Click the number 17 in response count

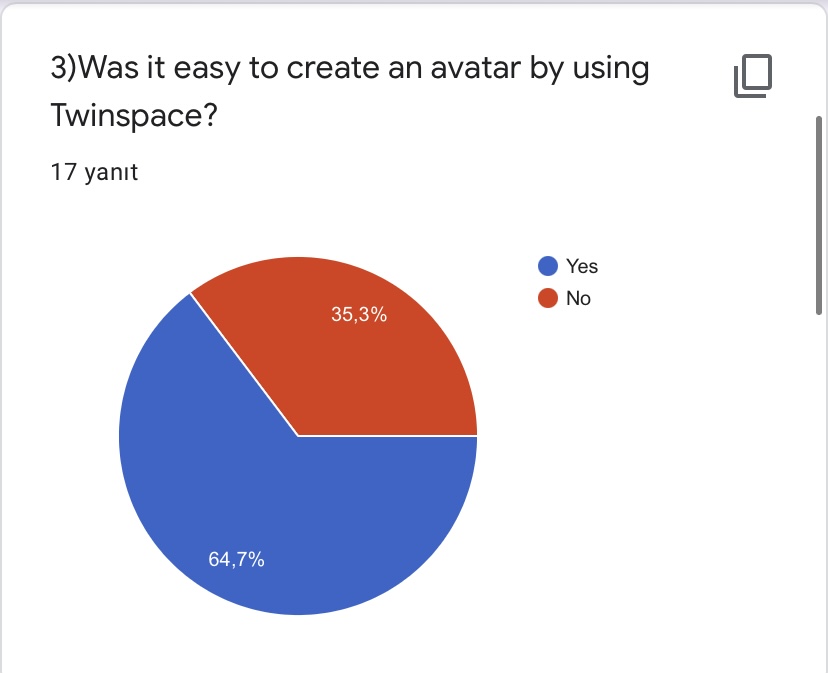coord(62,172)
